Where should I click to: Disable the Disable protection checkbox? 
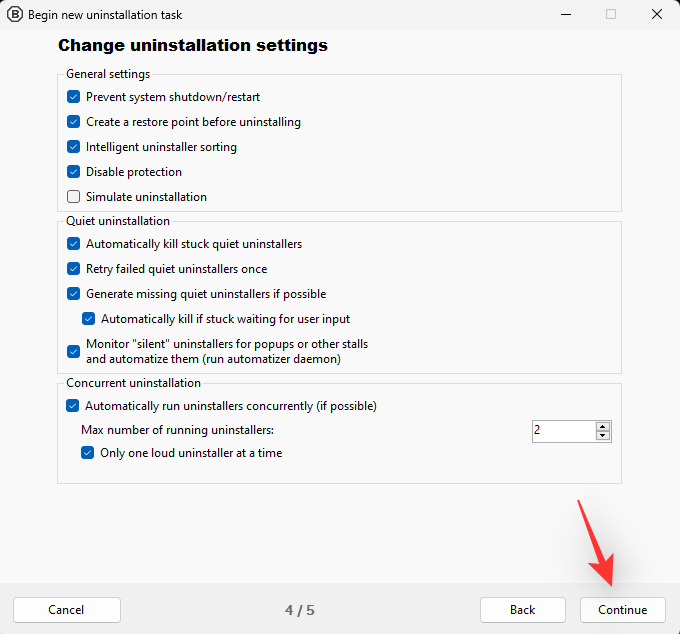coord(73,172)
